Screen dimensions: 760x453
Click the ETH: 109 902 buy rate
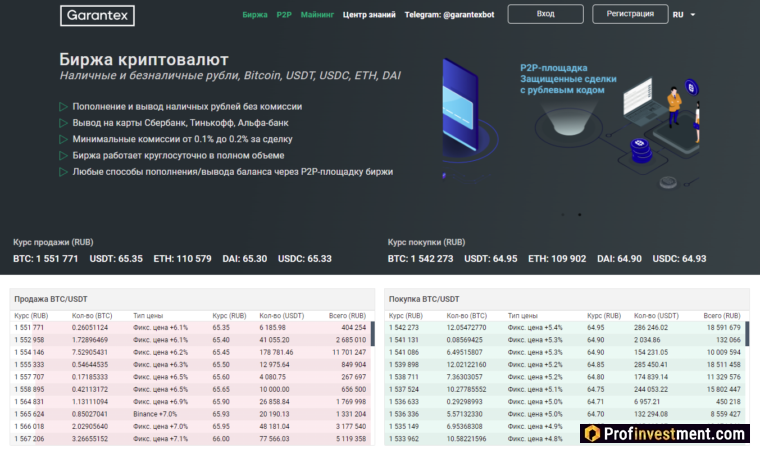coord(557,259)
